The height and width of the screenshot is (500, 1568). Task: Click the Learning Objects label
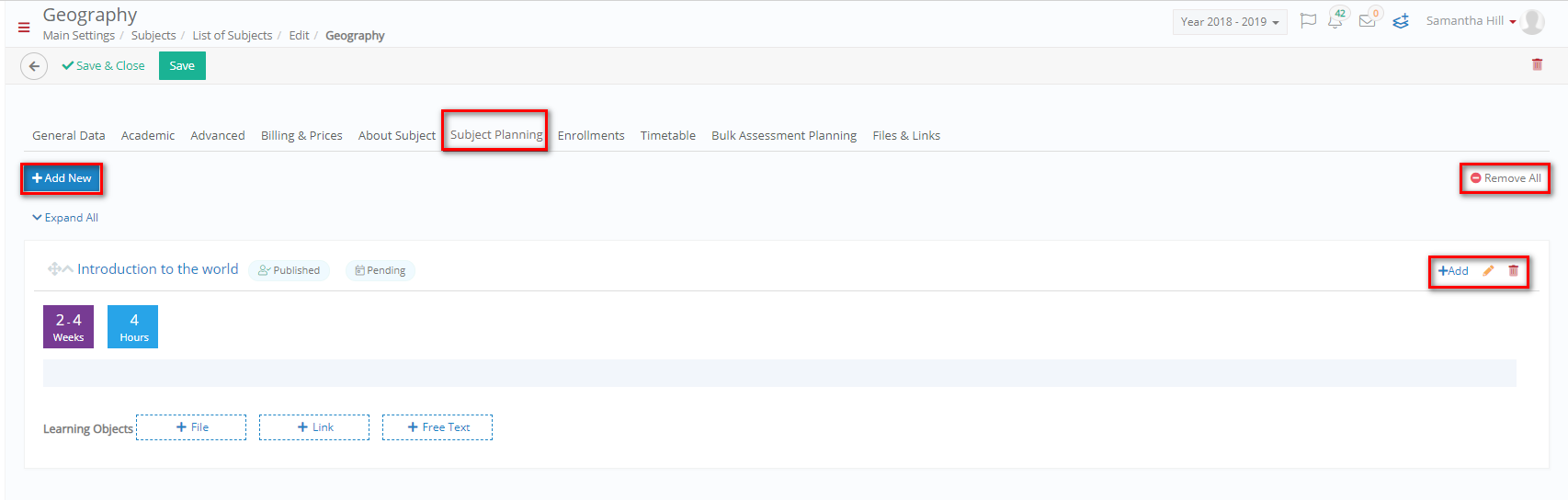pyautogui.click(x=88, y=429)
